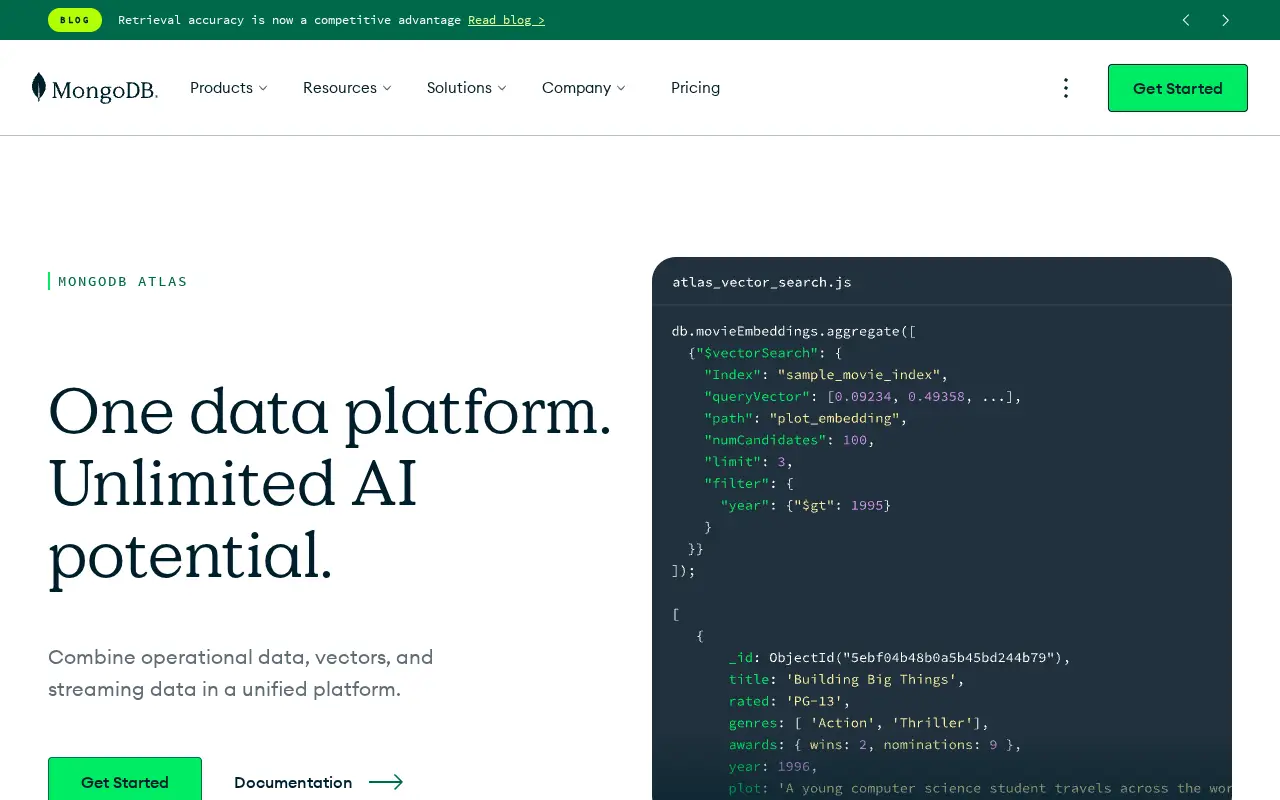Image resolution: width=1280 pixels, height=800 pixels.
Task: Open the Documentation link
Action: pyautogui.click(x=293, y=782)
